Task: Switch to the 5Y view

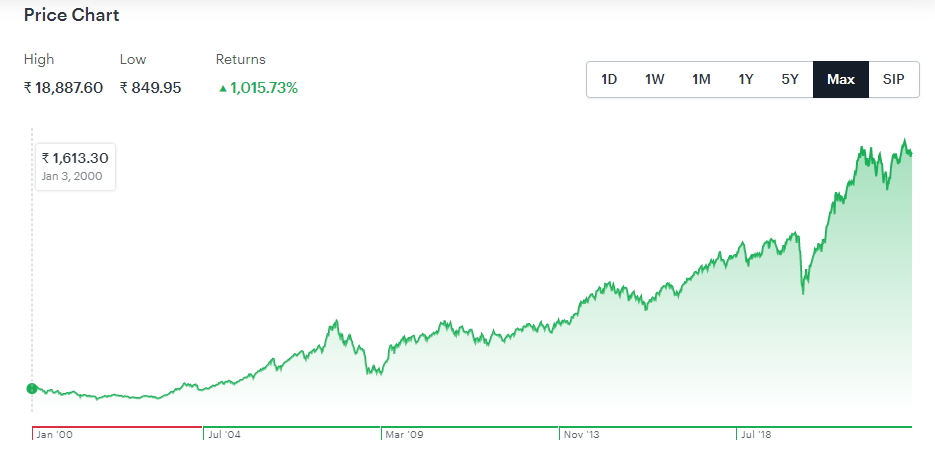Action: coord(790,80)
